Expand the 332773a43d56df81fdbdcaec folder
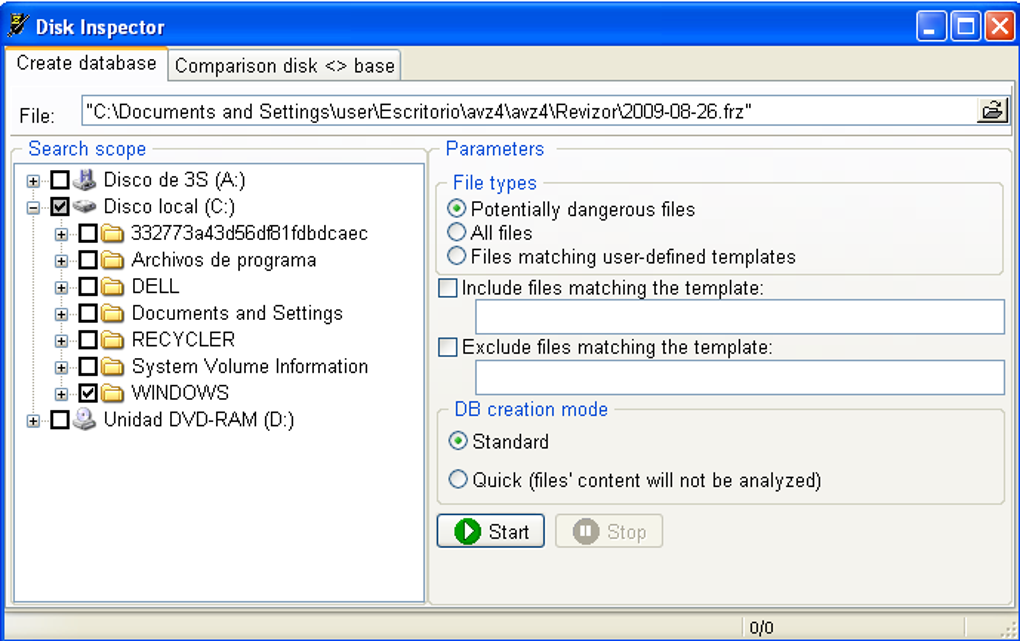 pyautogui.click(x=61, y=234)
